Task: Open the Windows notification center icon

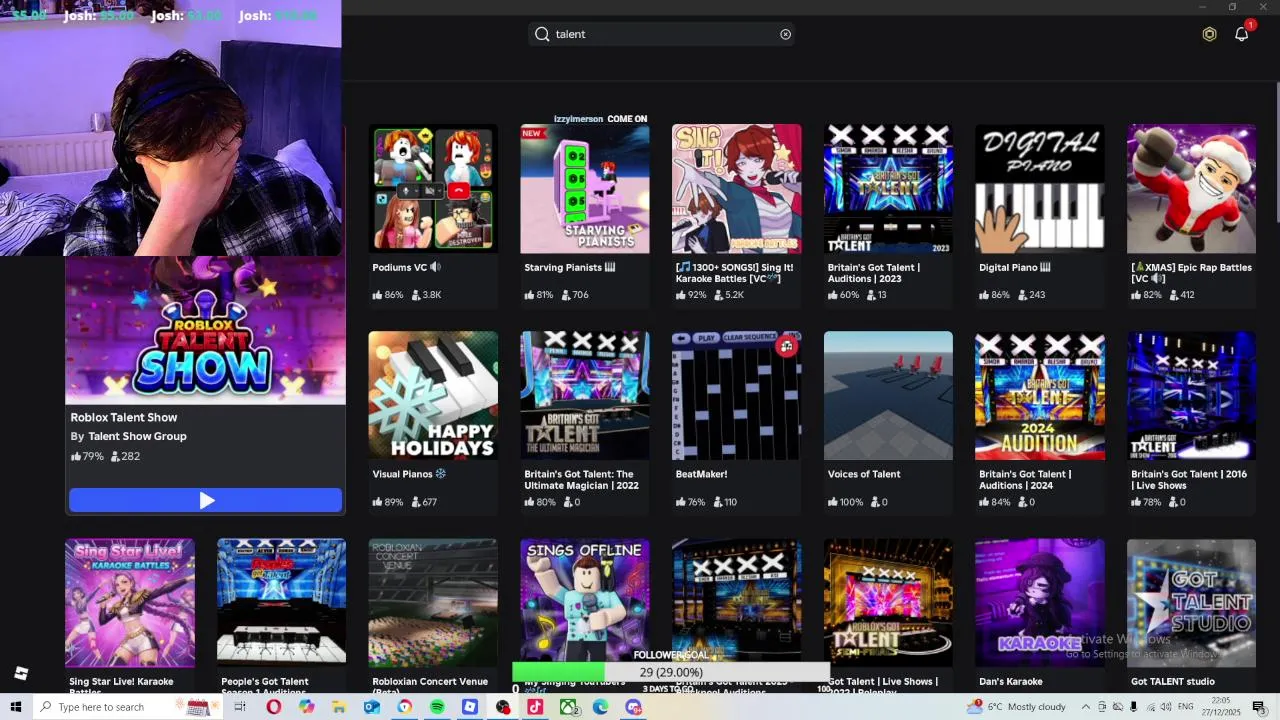Action: (x=1259, y=707)
